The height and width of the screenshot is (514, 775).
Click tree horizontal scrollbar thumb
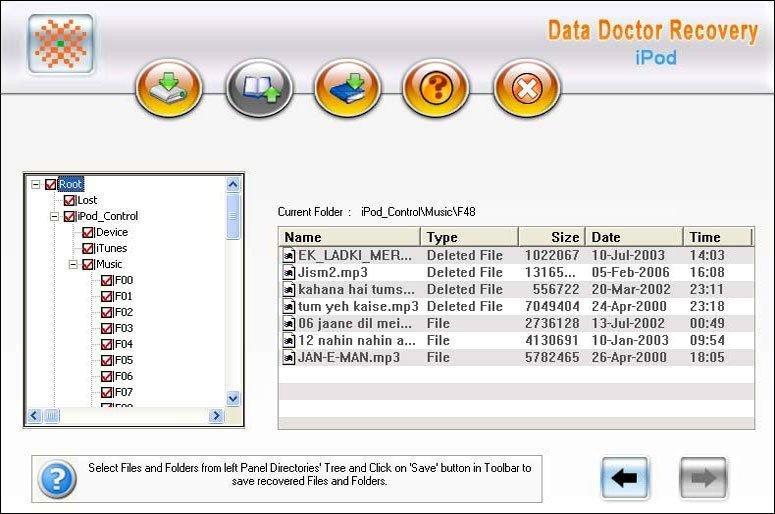click(52, 416)
